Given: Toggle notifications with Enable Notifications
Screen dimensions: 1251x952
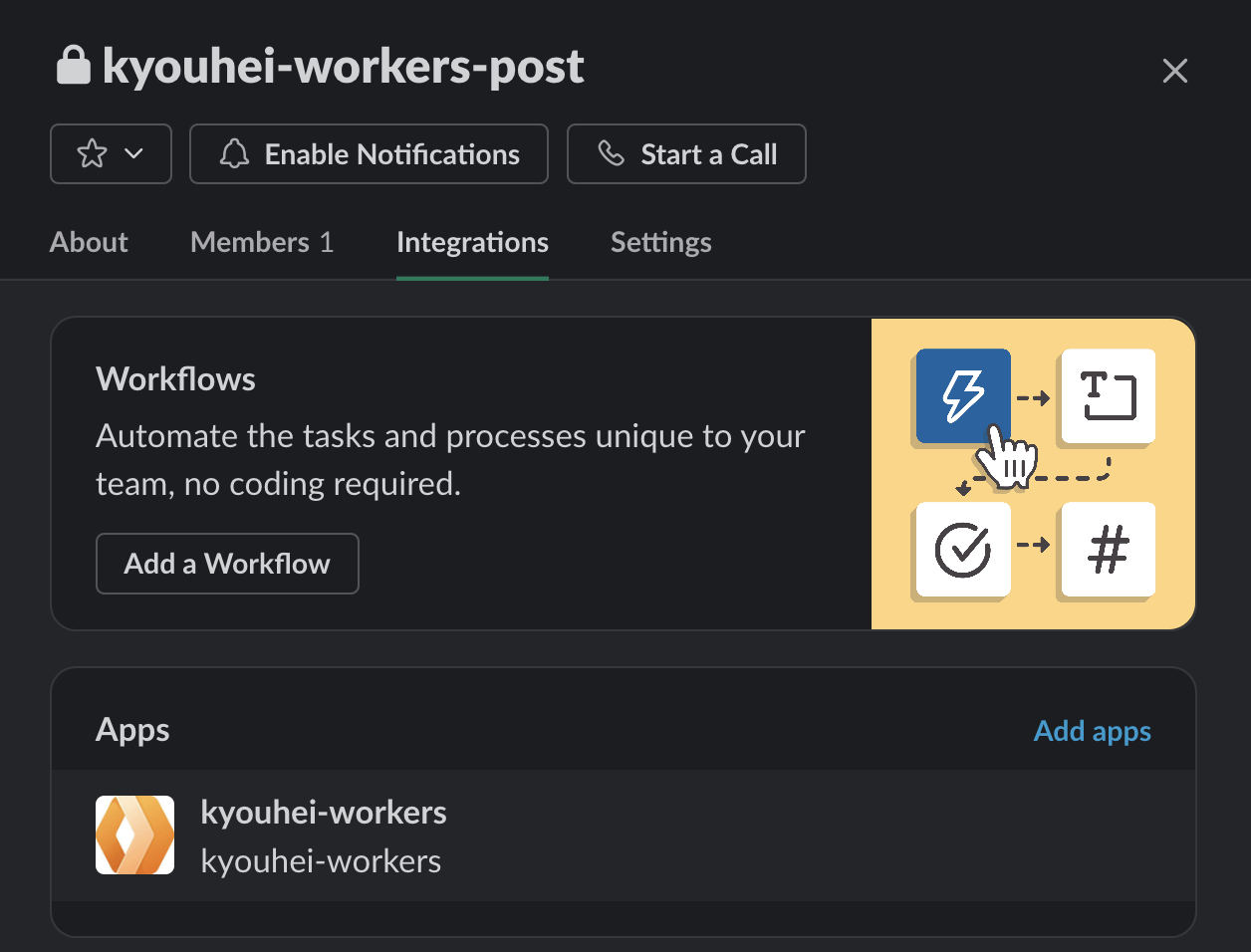Looking at the screenshot, I should [369, 153].
